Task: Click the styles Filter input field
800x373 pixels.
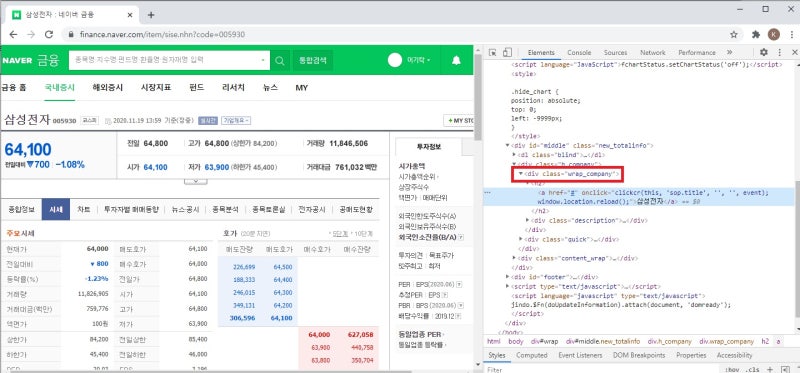Action: pos(602,369)
